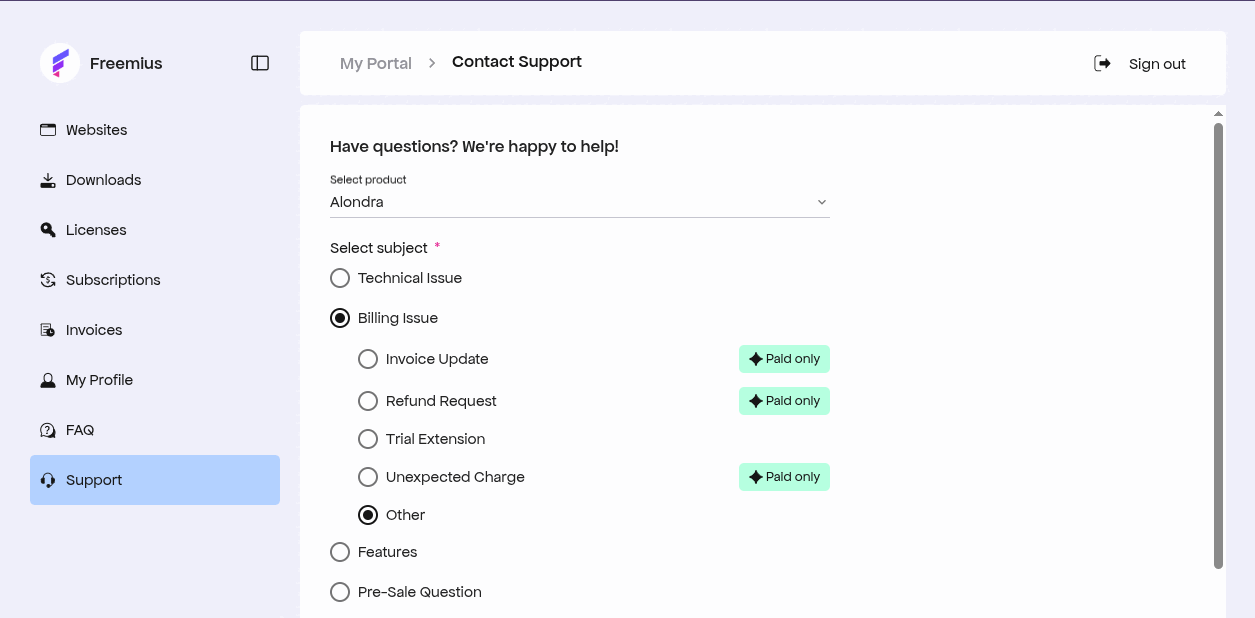Click the Refund Request Paid only badge
The width and height of the screenshot is (1255, 618).
(784, 401)
